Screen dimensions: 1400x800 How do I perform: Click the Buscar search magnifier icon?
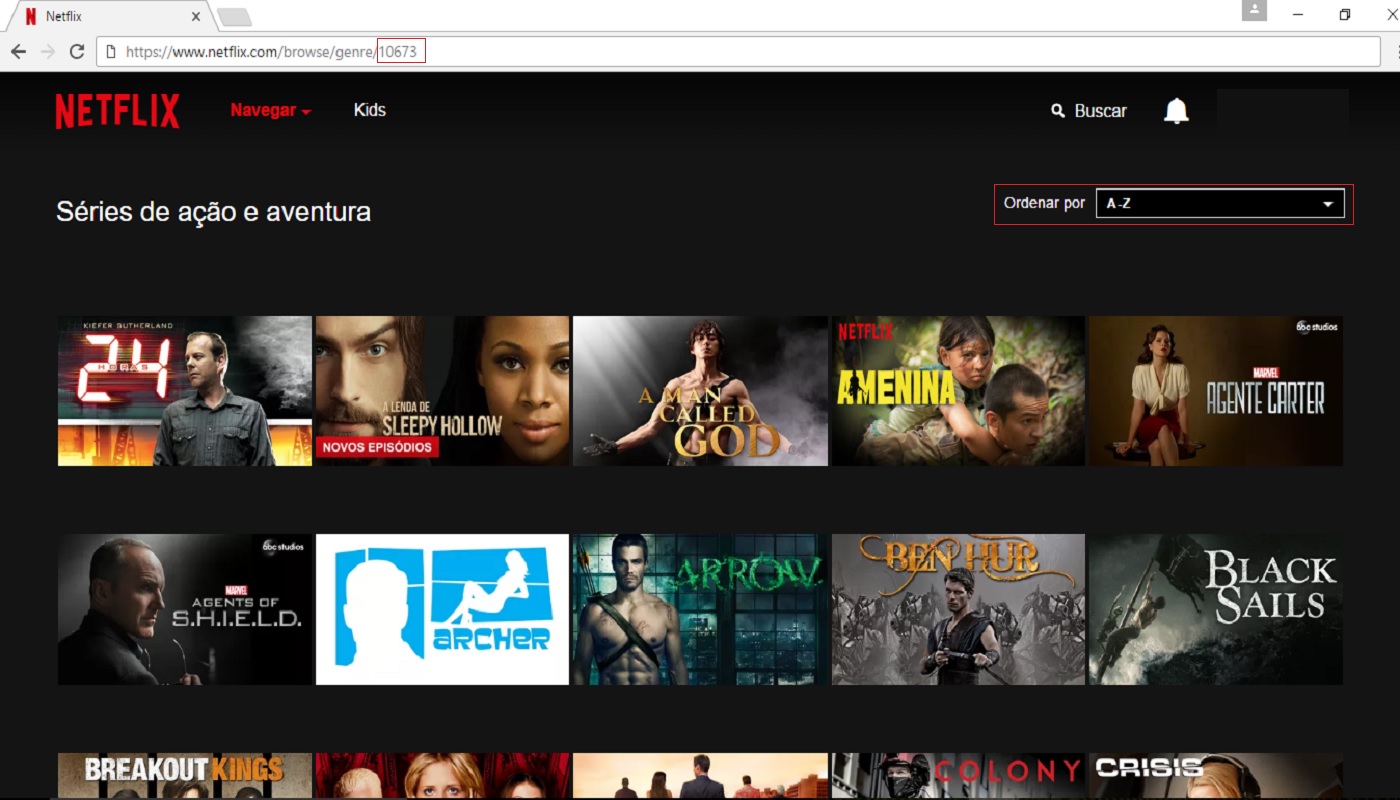[x=1058, y=111]
